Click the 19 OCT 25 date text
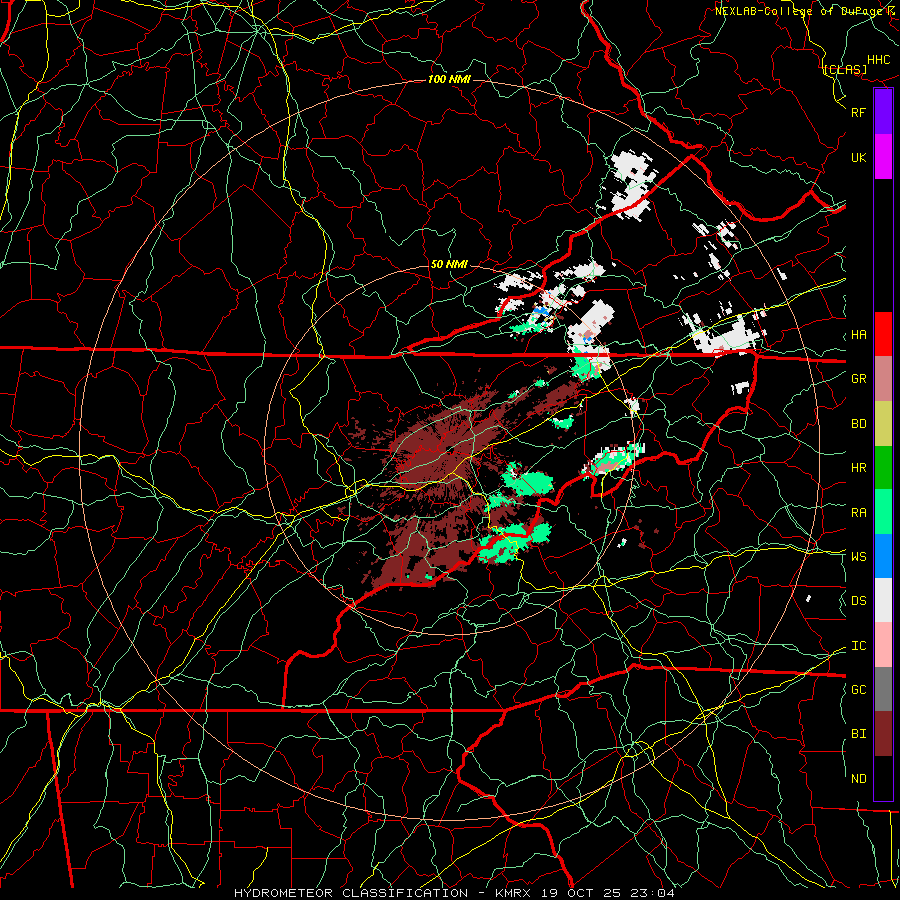 click(x=585, y=893)
